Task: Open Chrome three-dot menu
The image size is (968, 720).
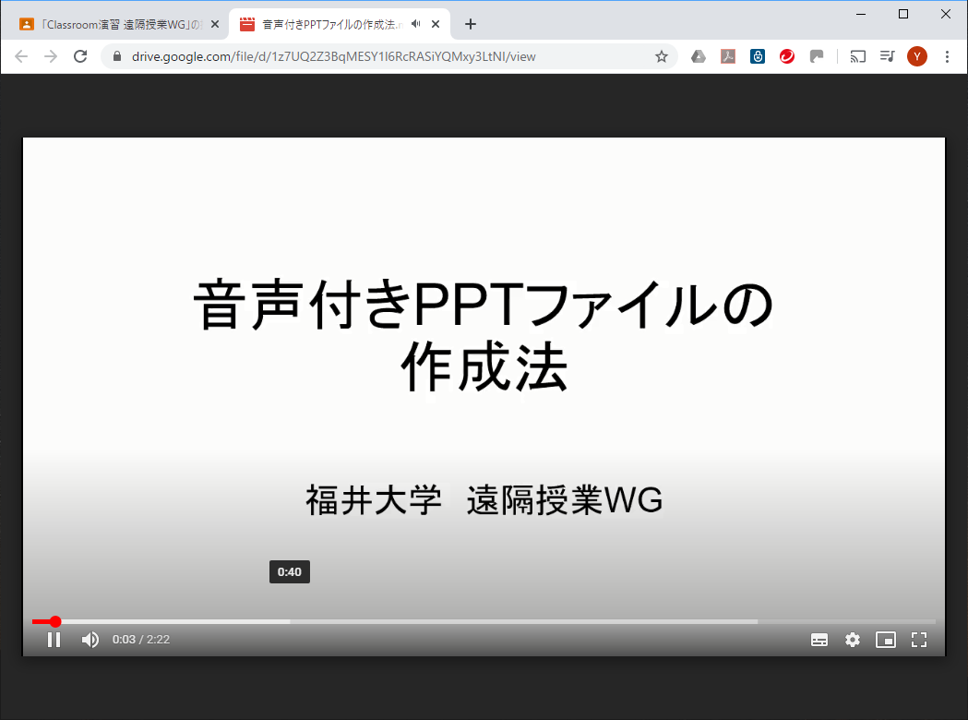Action: [947, 57]
